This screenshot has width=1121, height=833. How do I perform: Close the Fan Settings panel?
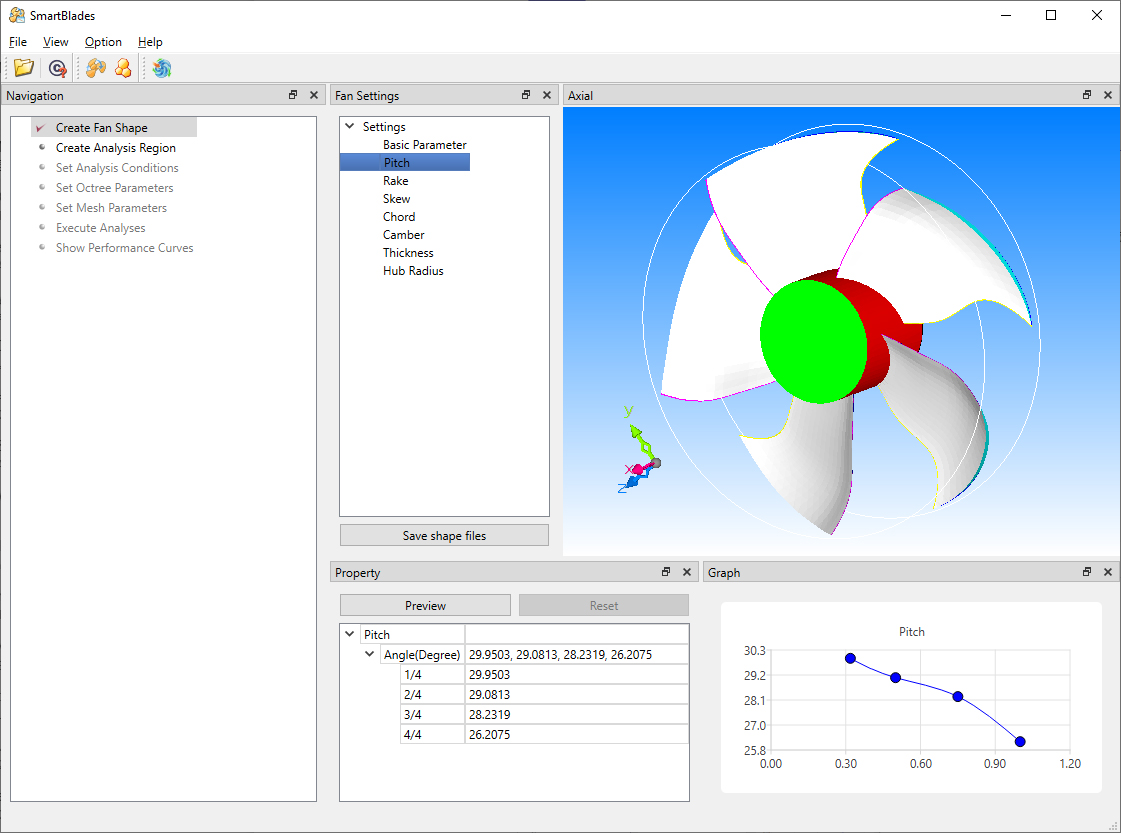click(547, 95)
